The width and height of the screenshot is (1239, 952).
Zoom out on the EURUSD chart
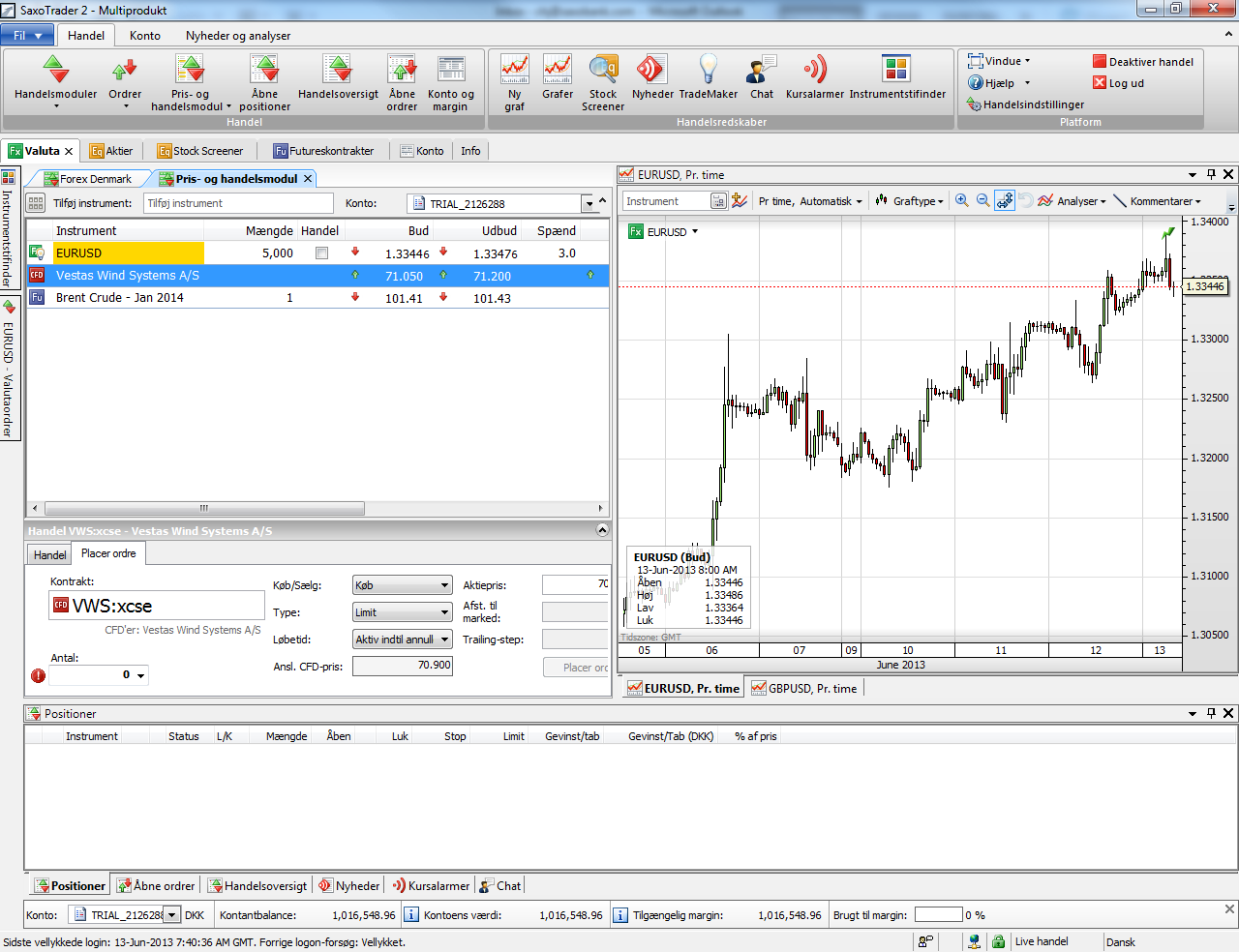[983, 200]
